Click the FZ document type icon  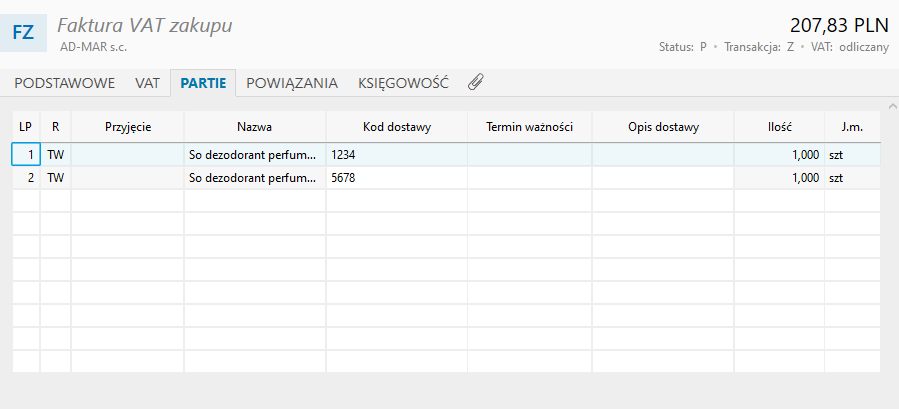click(x=22, y=33)
